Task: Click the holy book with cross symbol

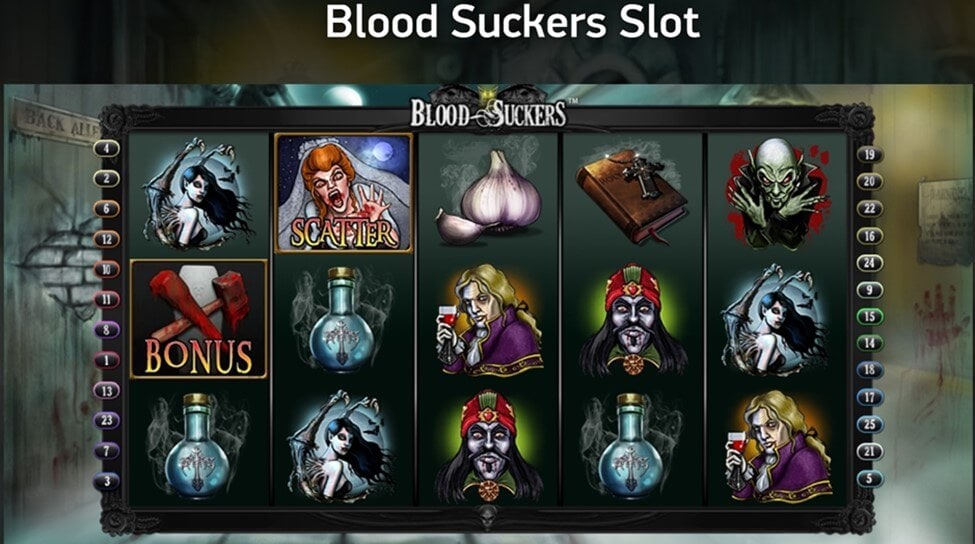Action: point(632,195)
